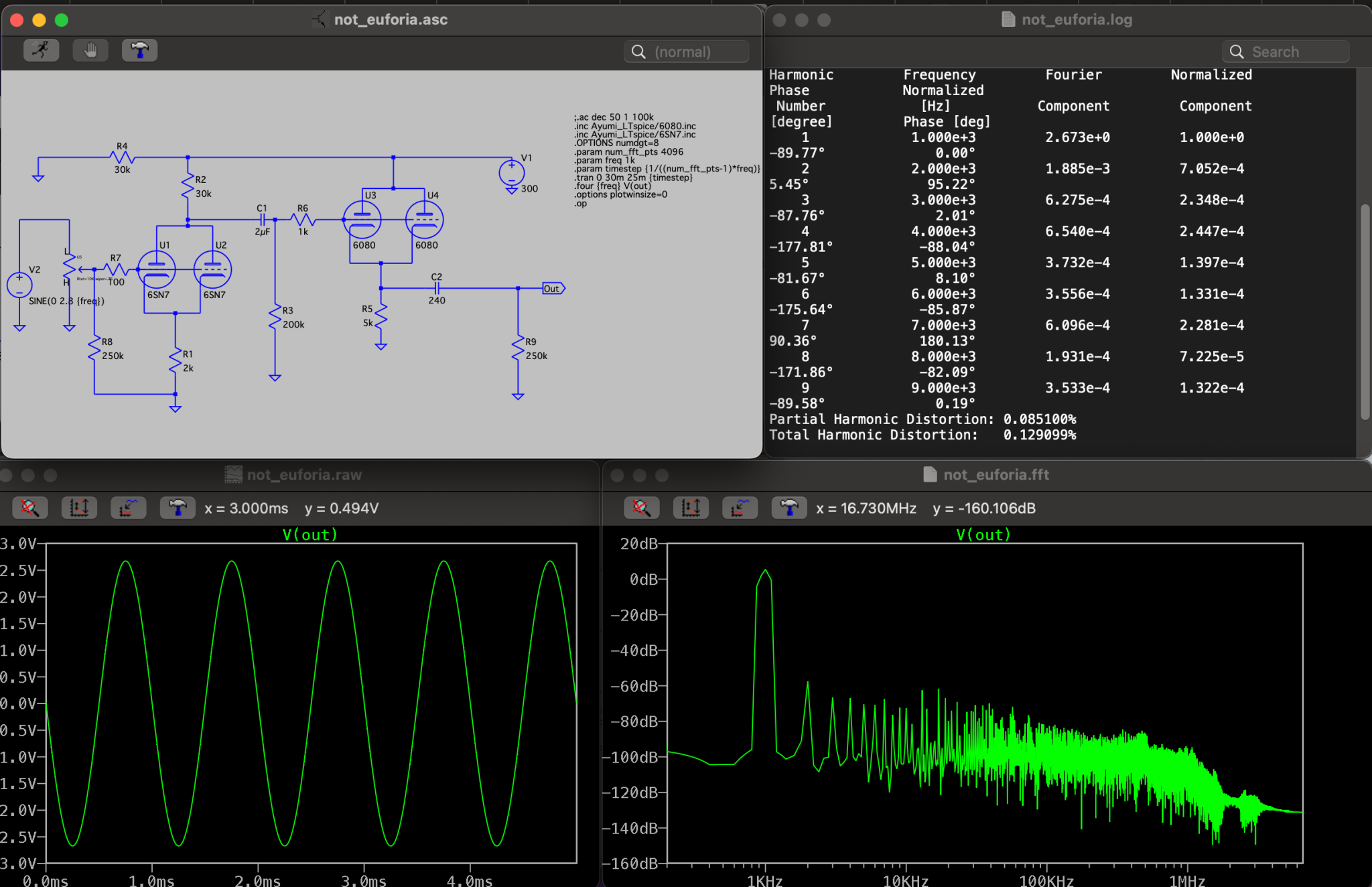Image resolution: width=1372 pixels, height=887 pixels.
Task: Select triode U2 6SN7 in the schematic
Action: click(x=212, y=269)
